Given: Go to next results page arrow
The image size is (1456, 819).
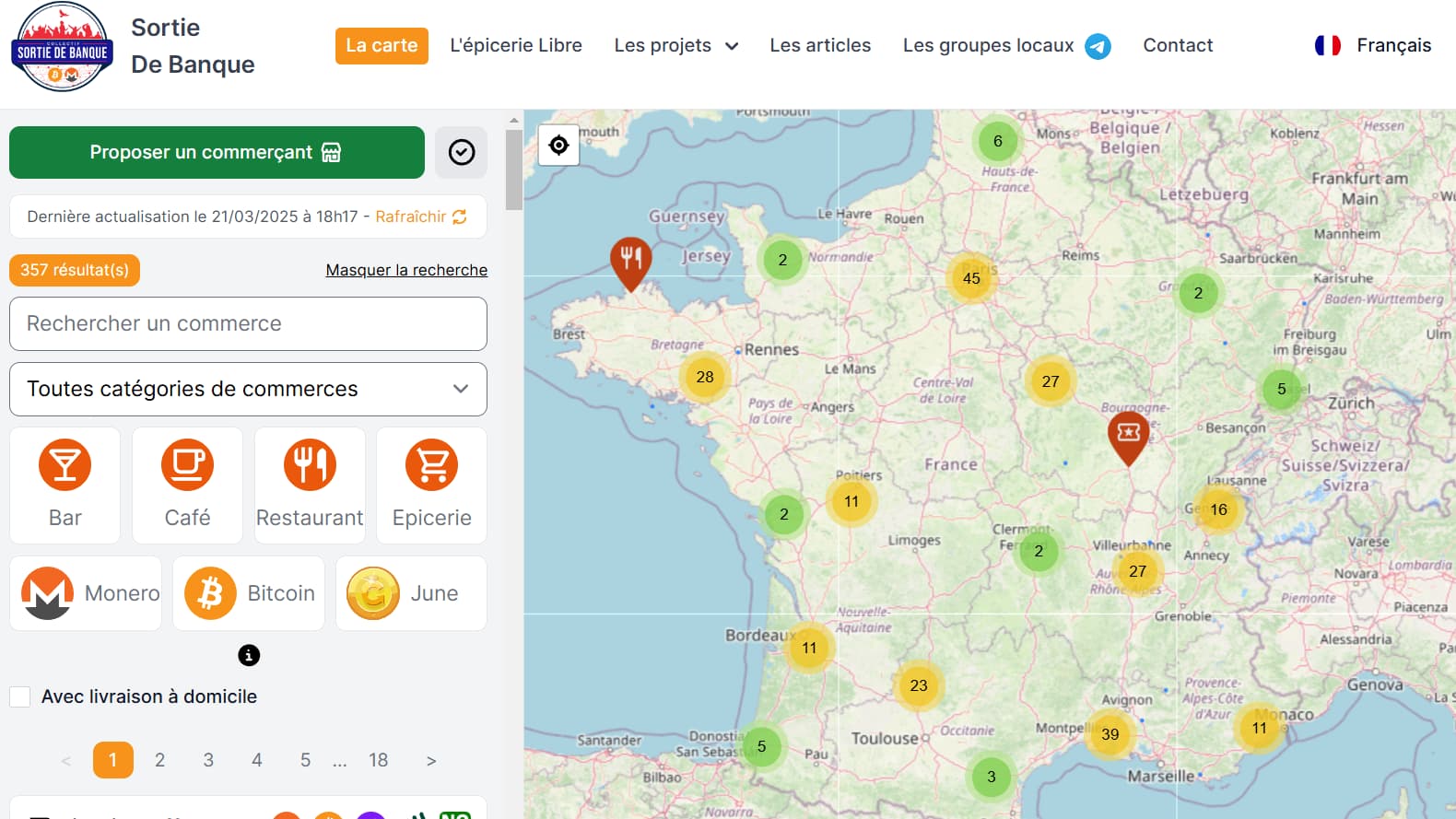Looking at the screenshot, I should coord(431,760).
